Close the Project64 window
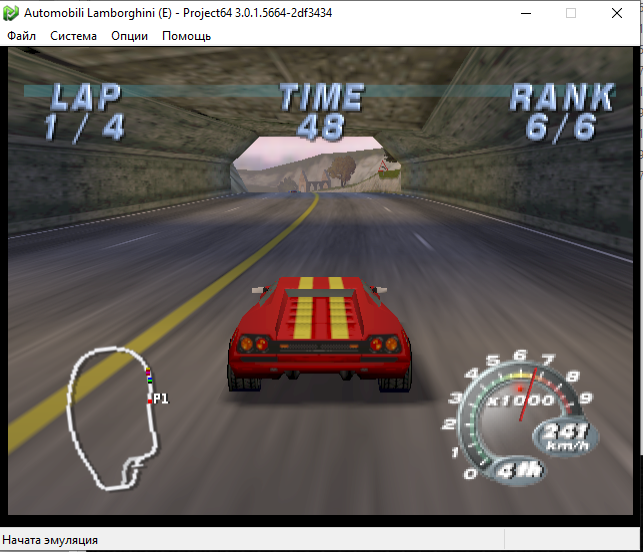 coord(617,13)
